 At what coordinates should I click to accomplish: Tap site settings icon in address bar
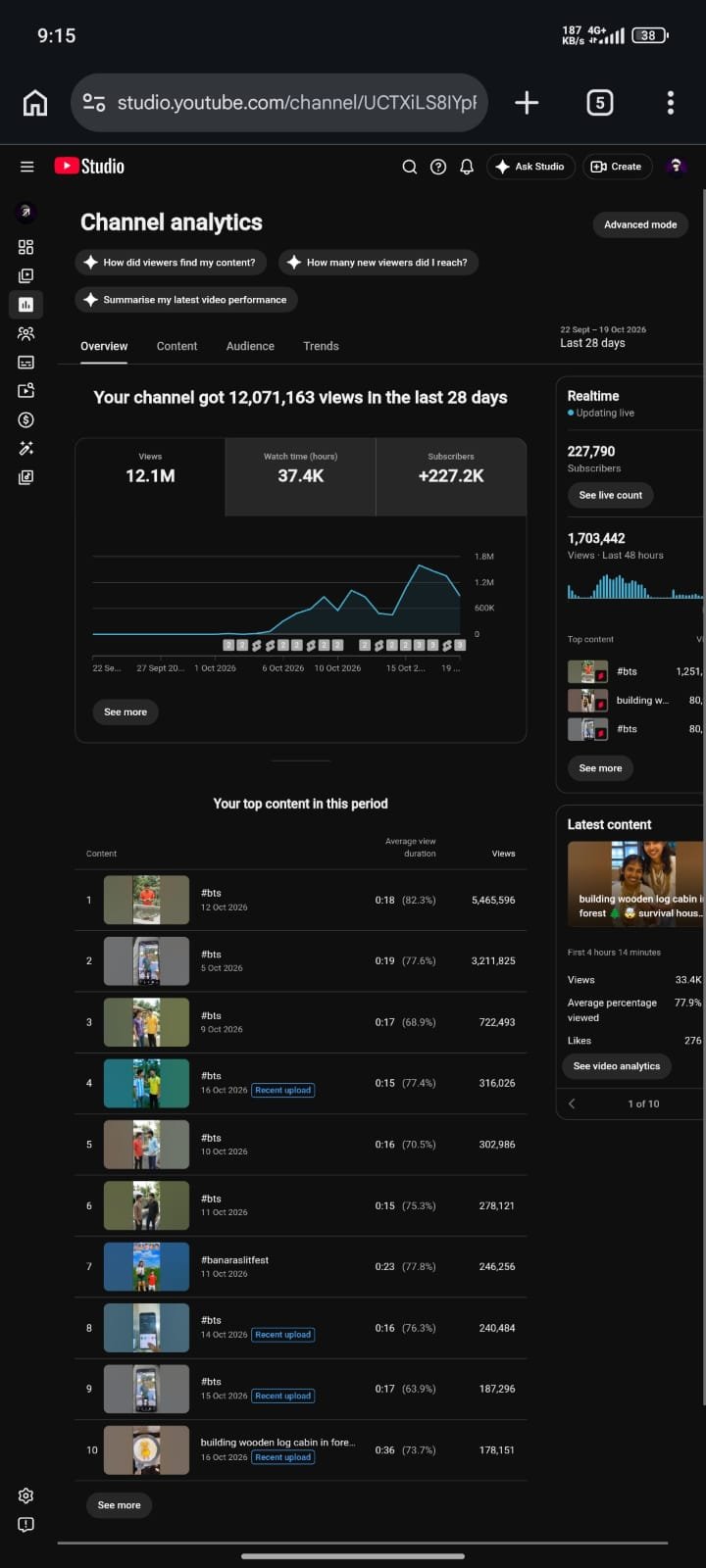click(94, 103)
